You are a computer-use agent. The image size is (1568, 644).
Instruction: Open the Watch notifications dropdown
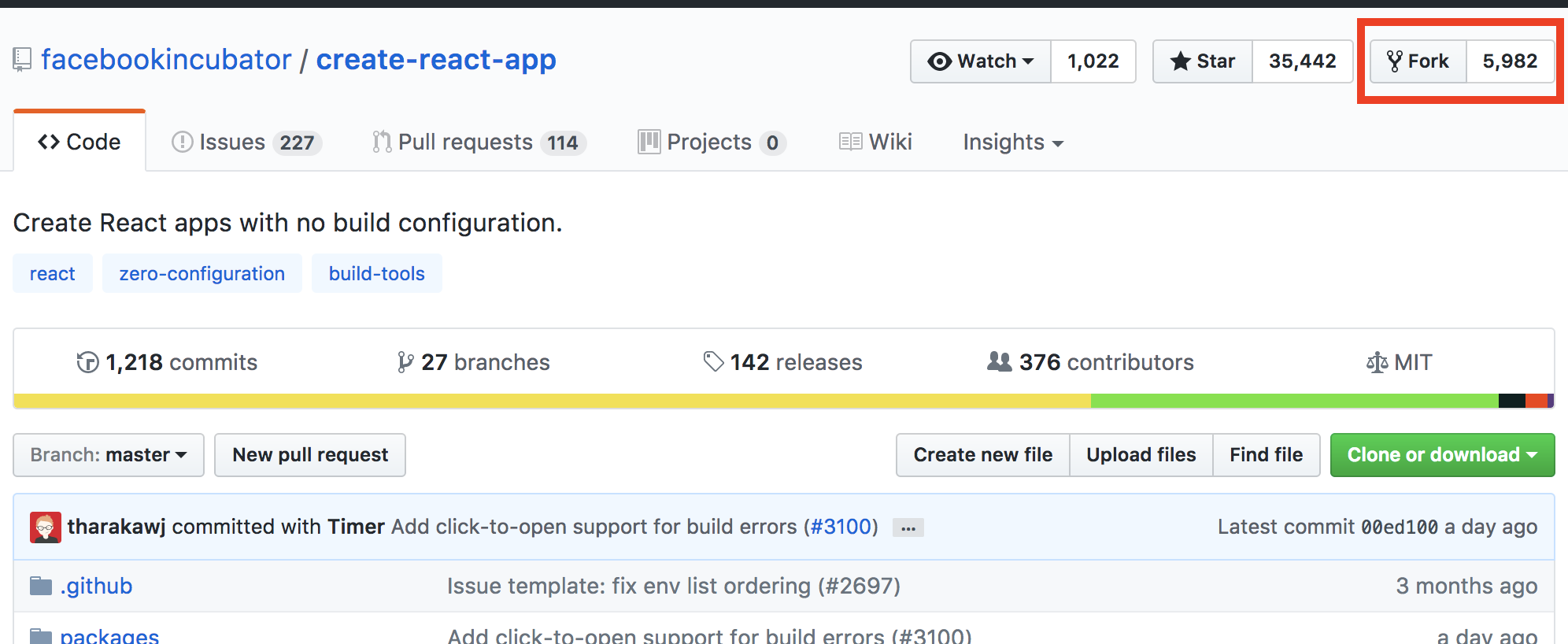click(x=981, y=61)
